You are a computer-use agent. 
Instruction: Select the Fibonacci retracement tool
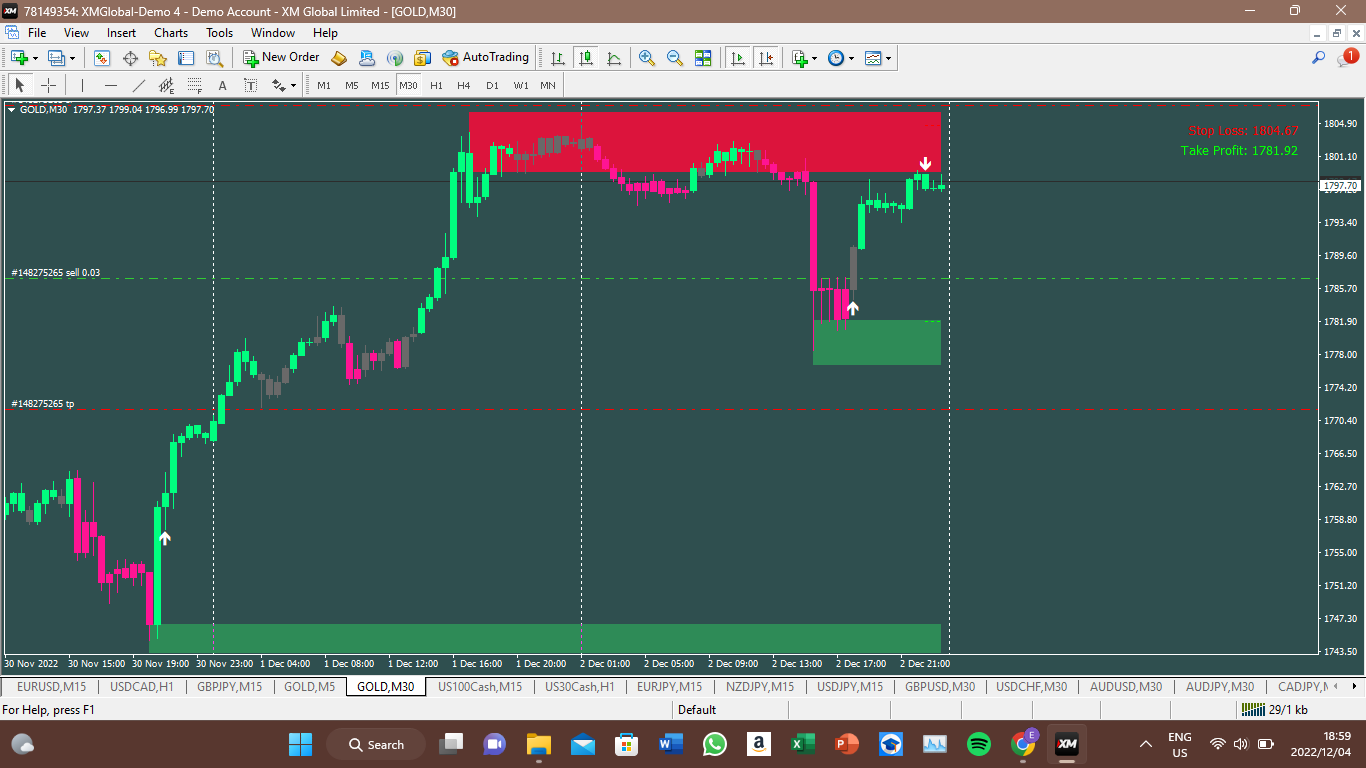pos(194,85)
